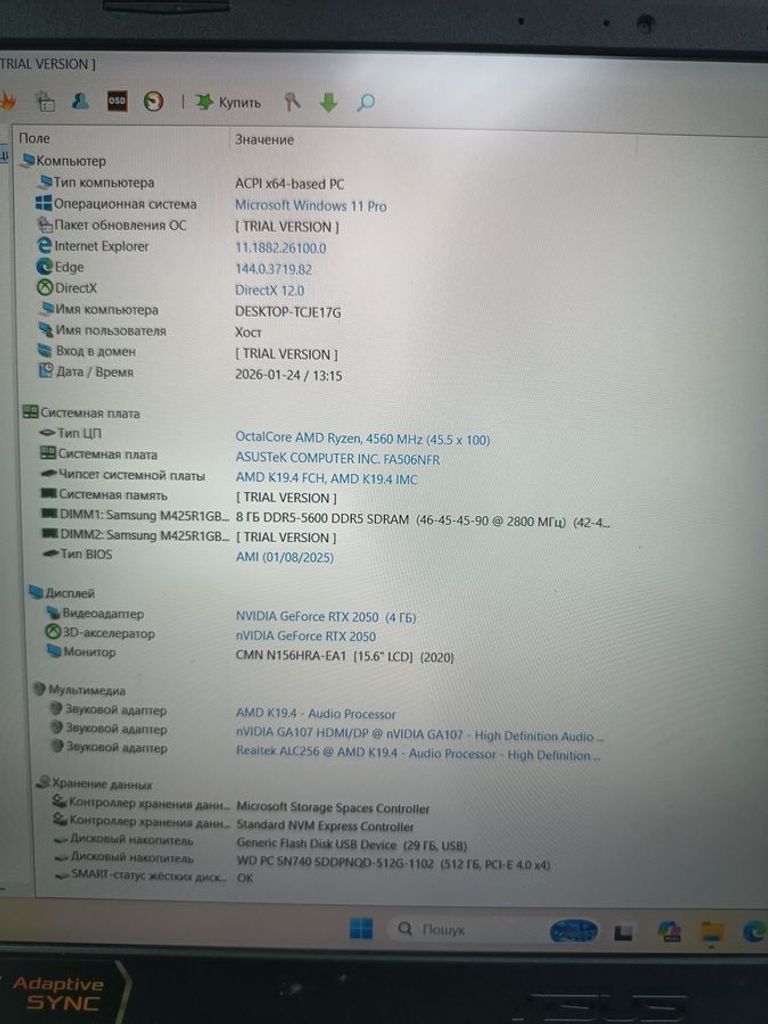
Task: Select the Edge row in Компьютер section
Action: pyautogui.click(x=69, y=267)
